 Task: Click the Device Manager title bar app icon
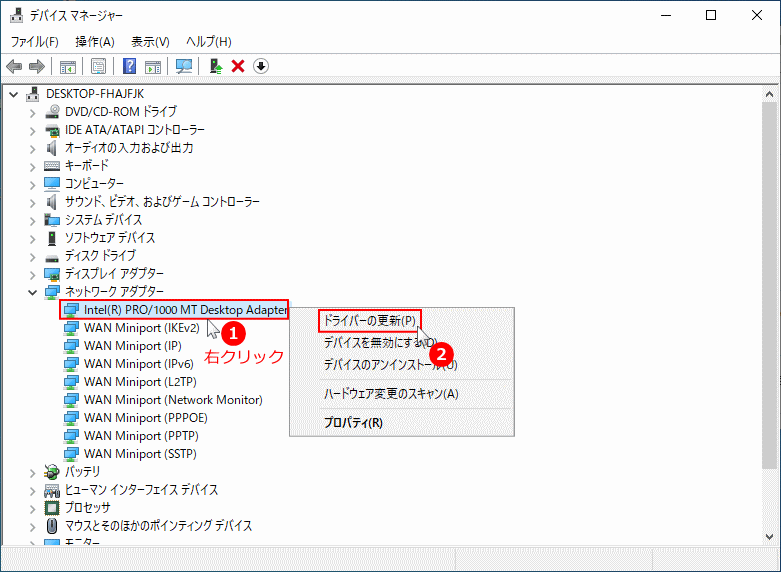click(x=16, y=15)
